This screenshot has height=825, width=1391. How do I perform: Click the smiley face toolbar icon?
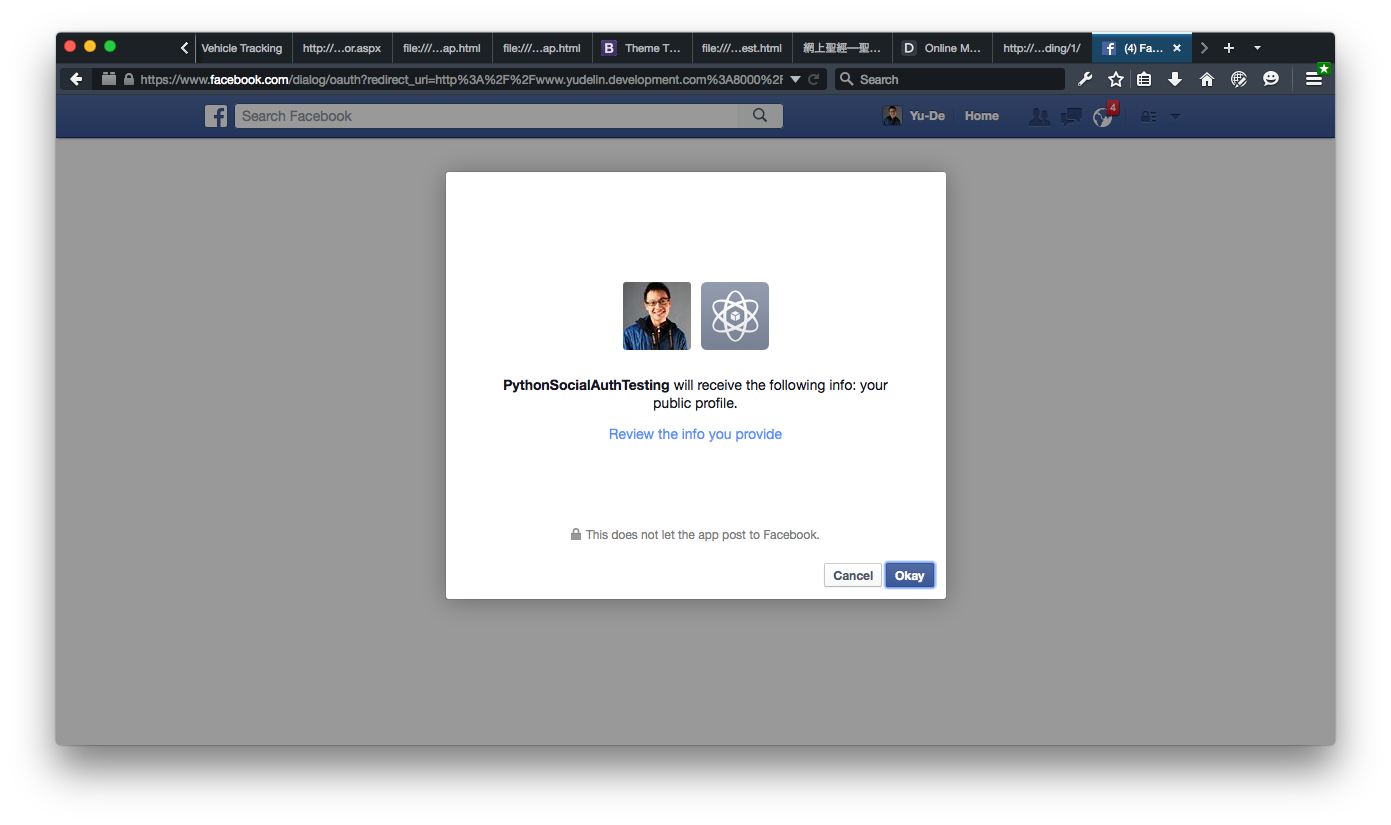tap(1271, 79)
